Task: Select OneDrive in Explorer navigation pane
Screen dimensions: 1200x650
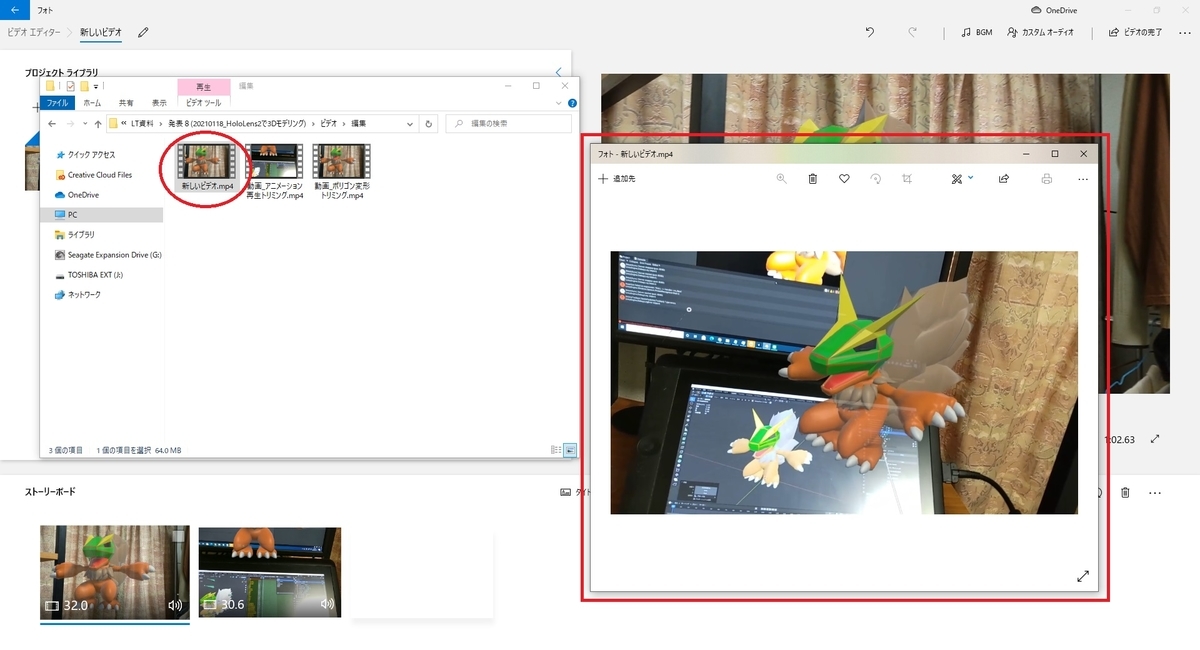Action: (77, 195)
